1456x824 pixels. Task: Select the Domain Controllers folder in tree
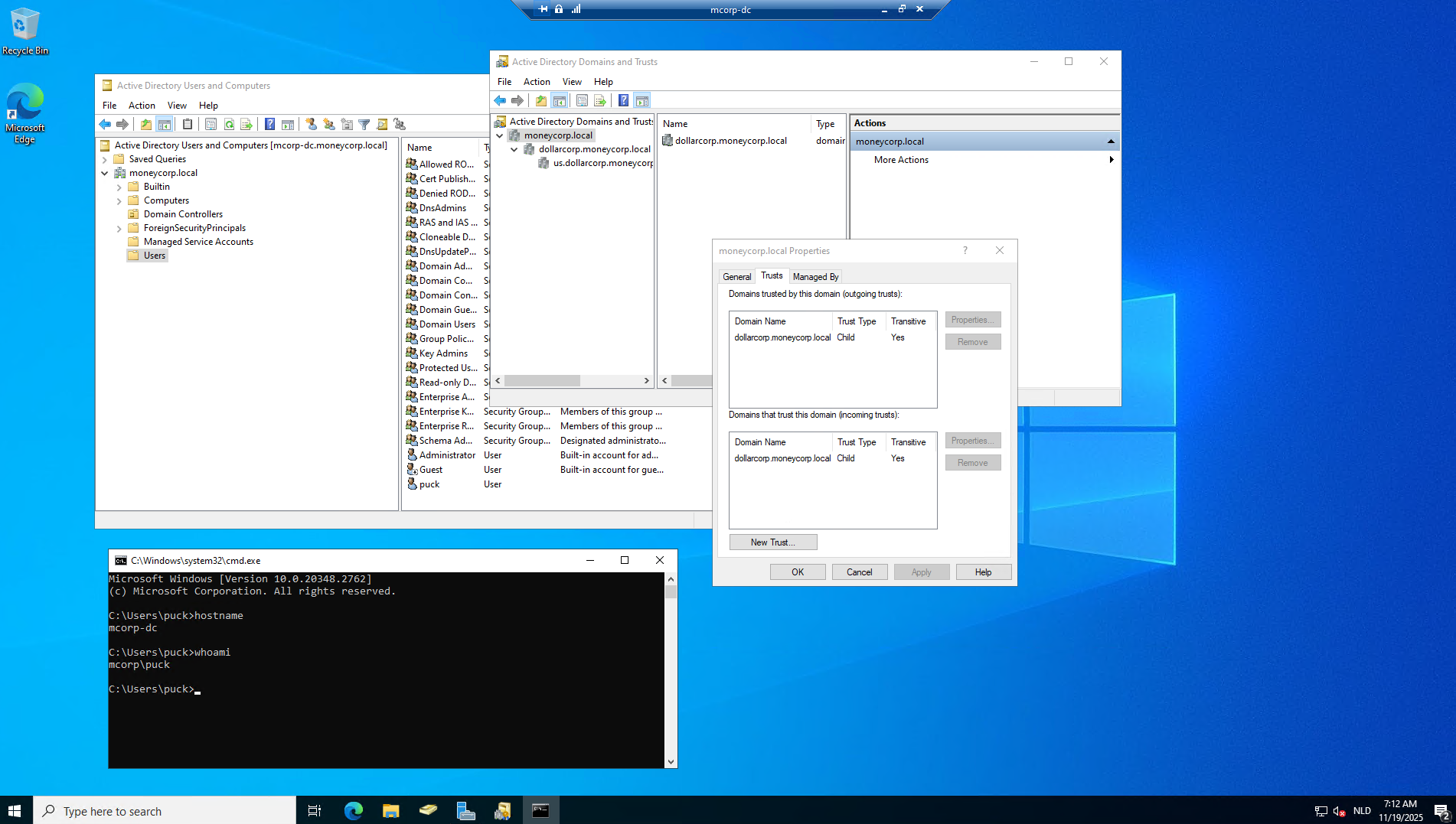coord(183,214)
